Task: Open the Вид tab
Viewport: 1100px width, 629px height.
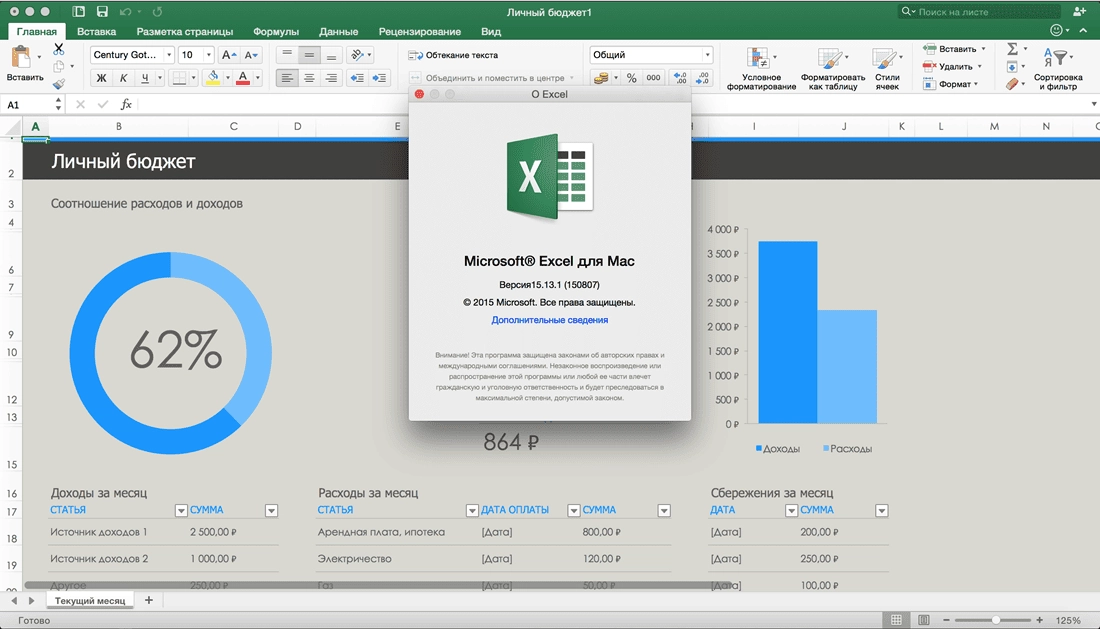Action: point(491,32)
